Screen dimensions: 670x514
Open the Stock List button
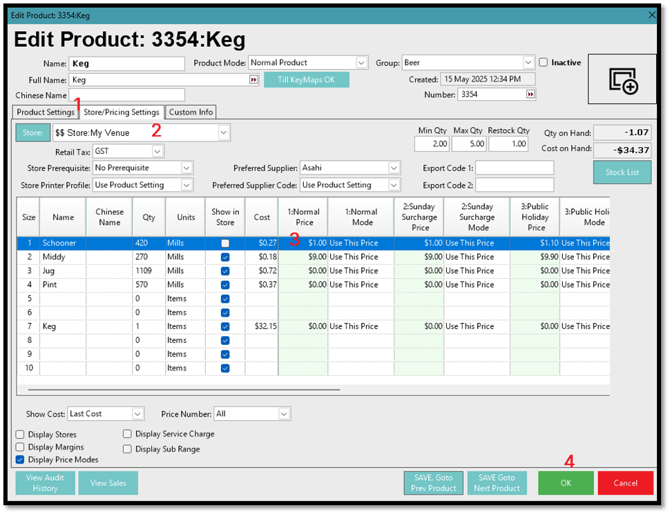[x=622, y=173]
